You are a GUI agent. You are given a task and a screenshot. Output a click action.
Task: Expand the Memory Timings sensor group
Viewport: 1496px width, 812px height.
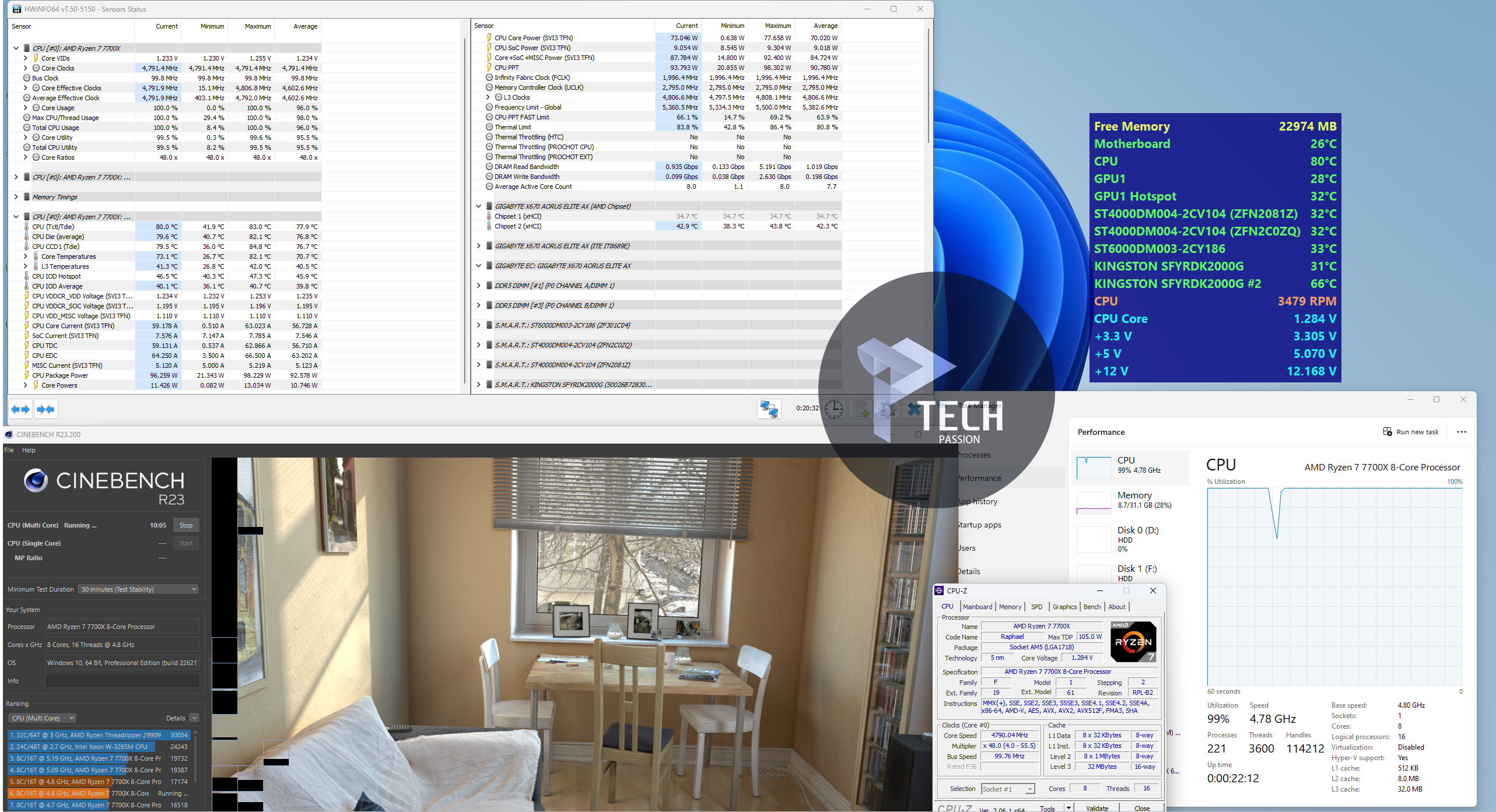coord(16,197)
